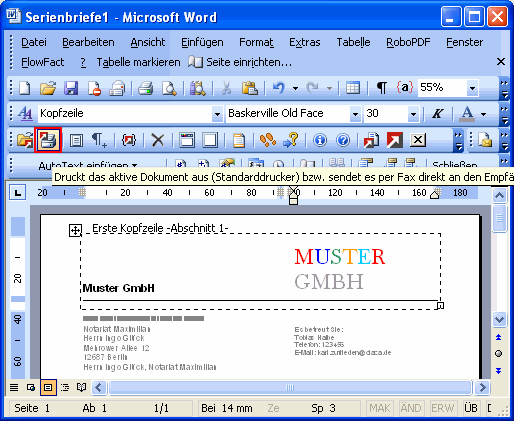Expand the AutoText einfügen dropdown

click(87, 165)
